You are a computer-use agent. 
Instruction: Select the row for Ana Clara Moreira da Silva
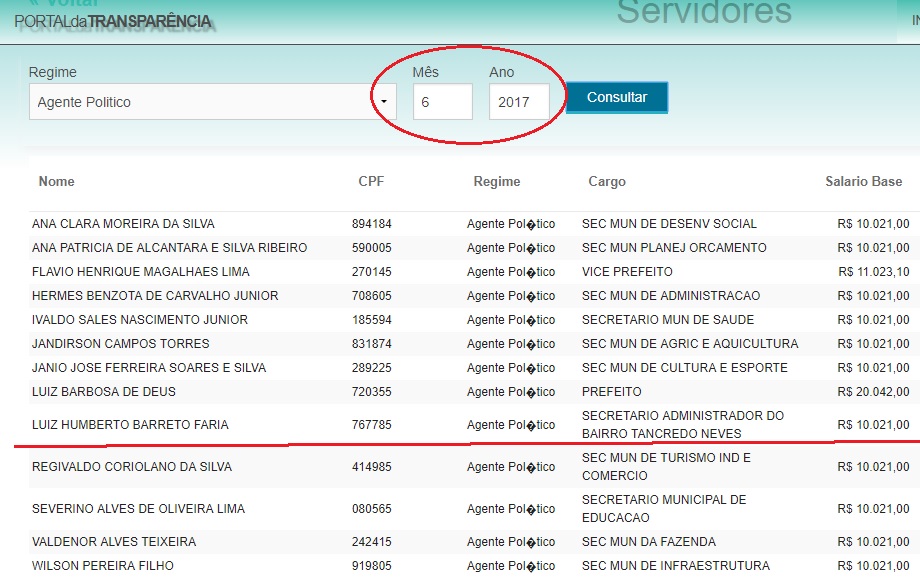[123, 224]
